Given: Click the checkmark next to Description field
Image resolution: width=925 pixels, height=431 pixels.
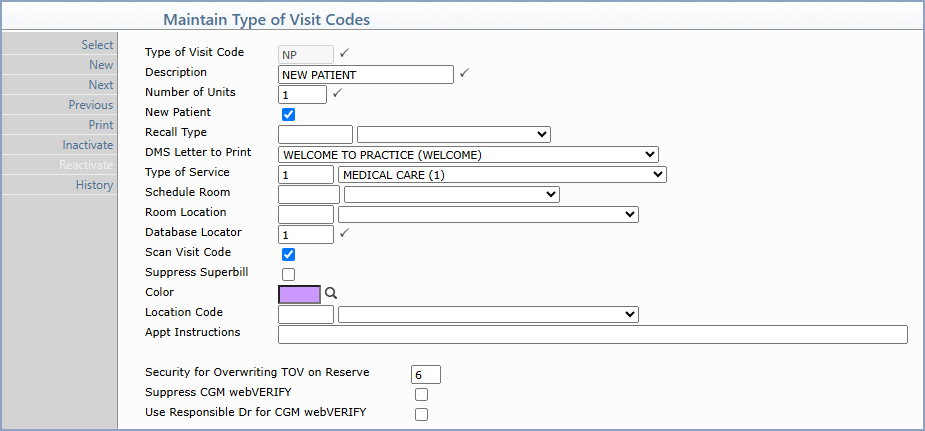Looking at the screenshot, I should click(464, 73).
